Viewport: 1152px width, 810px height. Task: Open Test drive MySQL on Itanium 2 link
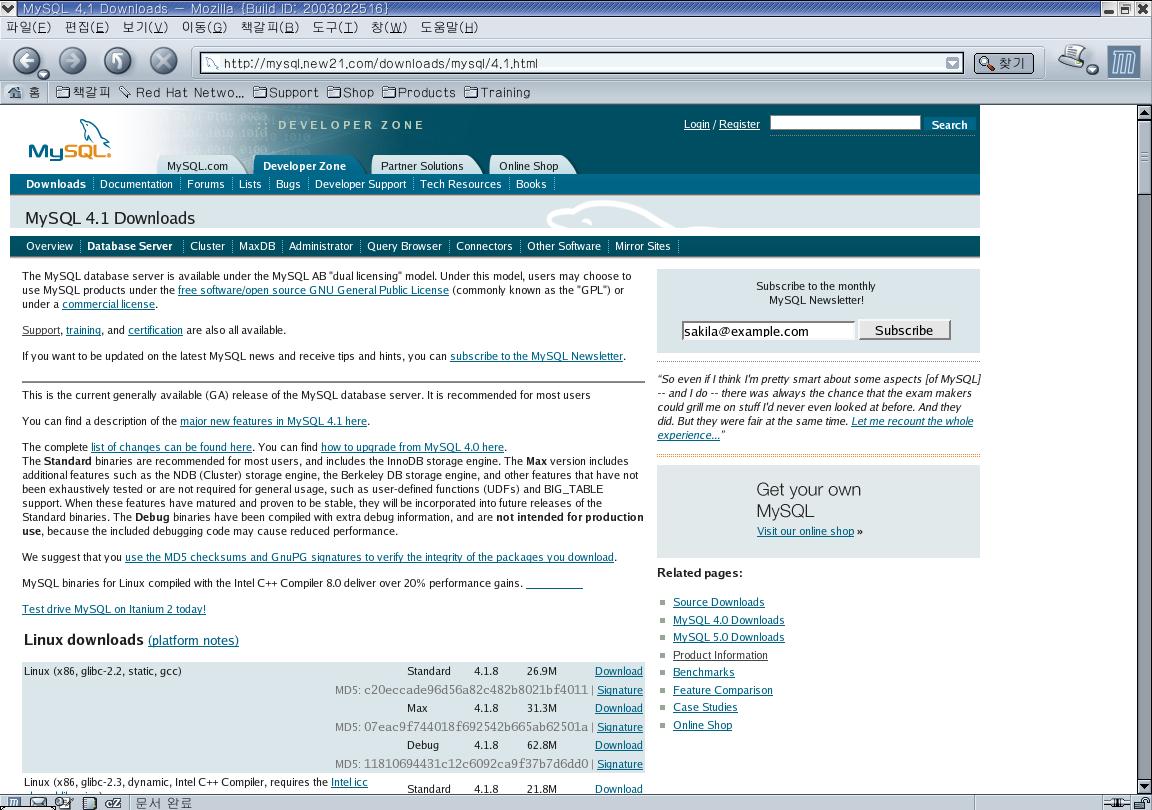point(114,609)
